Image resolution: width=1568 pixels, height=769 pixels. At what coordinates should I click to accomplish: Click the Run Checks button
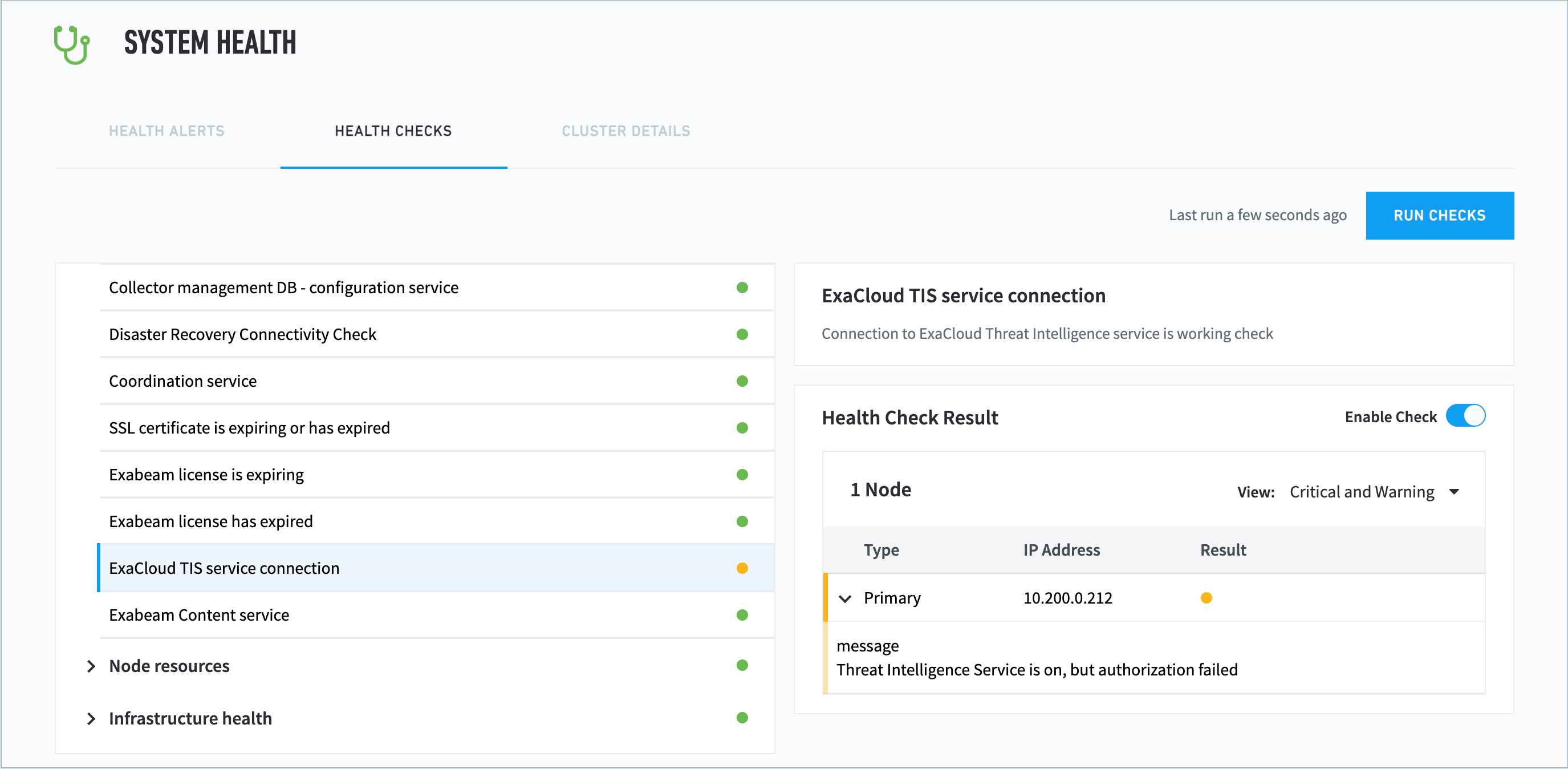click(x=1440, y=216)
